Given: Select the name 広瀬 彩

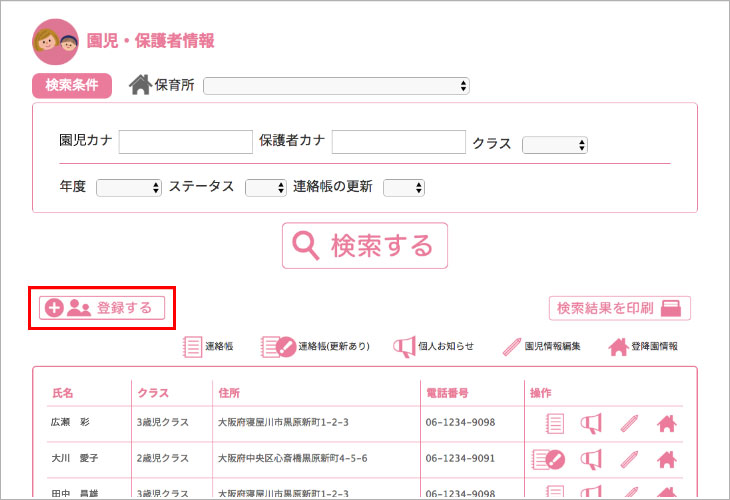Looking at the screenshot, I should point(70,422).
